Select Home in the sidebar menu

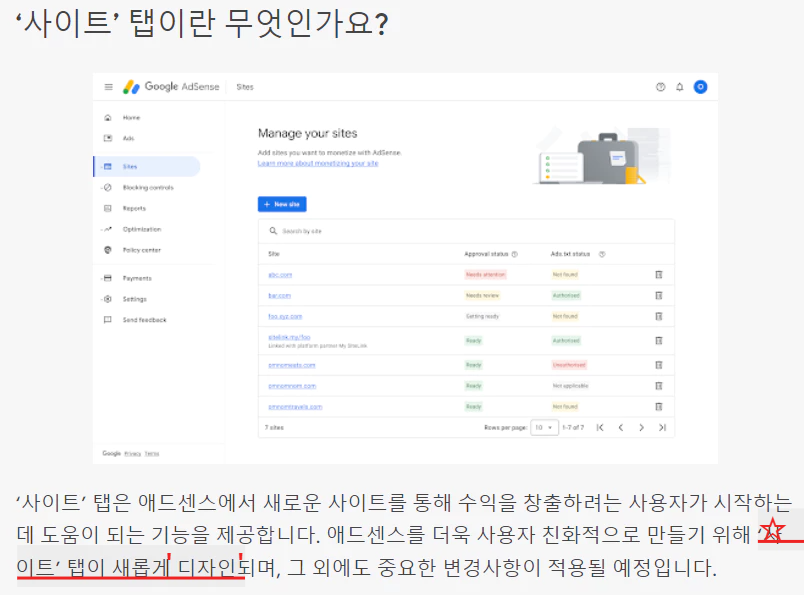click(131, 118)
